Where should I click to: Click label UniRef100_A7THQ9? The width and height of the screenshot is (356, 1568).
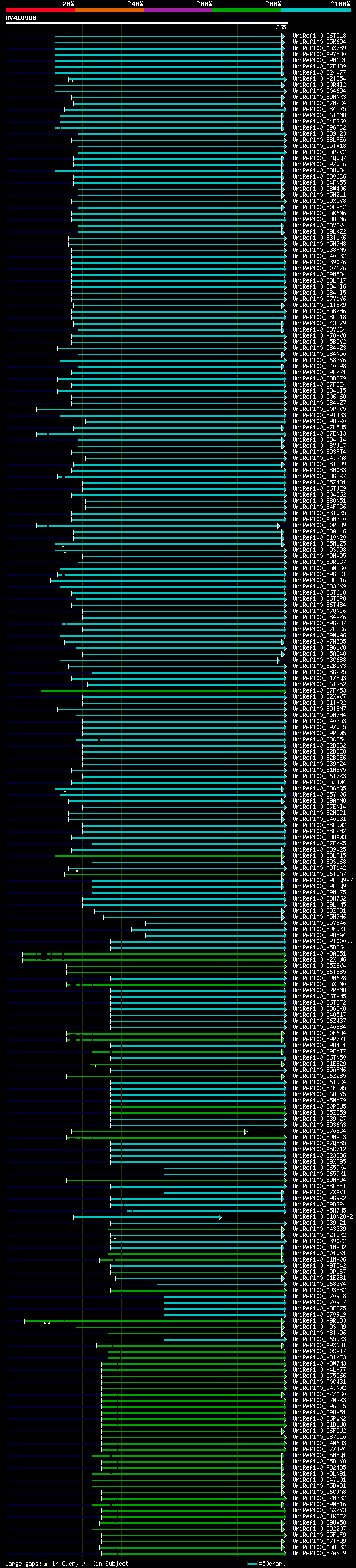(x=319, y=1541)
